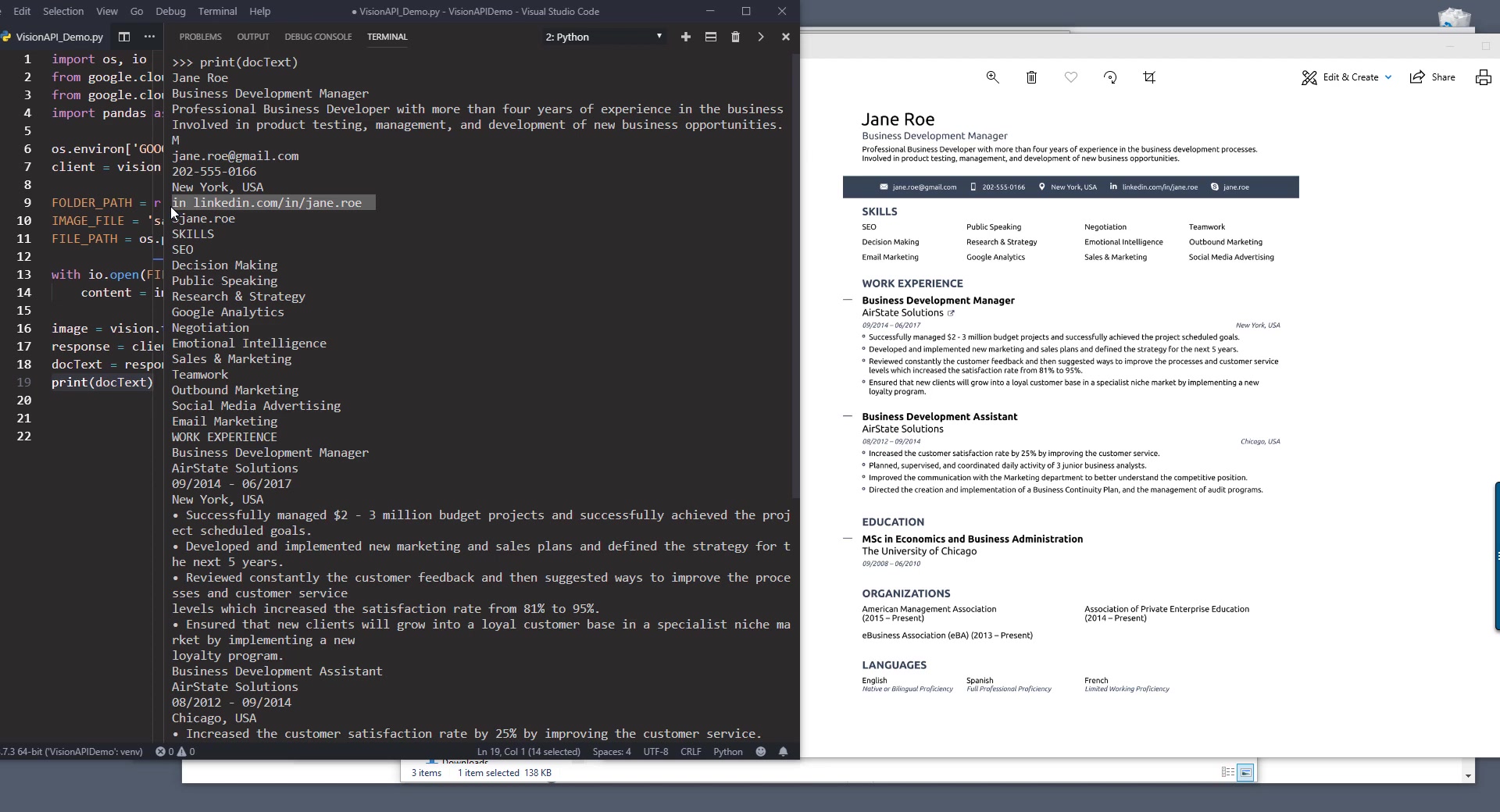Toggle the favorite heart on the photo
The width and height of the screenshot is (1500, 812).
click(1070, 77)
